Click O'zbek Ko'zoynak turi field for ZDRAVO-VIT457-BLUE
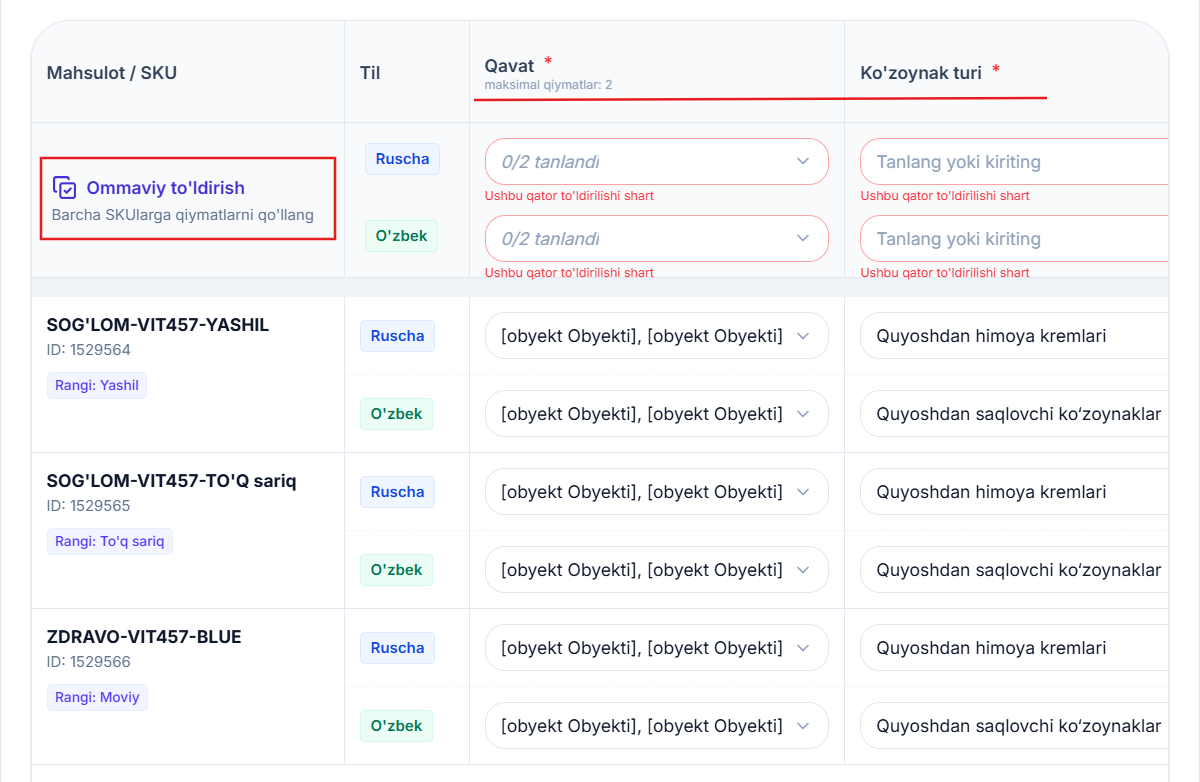 1014,726
